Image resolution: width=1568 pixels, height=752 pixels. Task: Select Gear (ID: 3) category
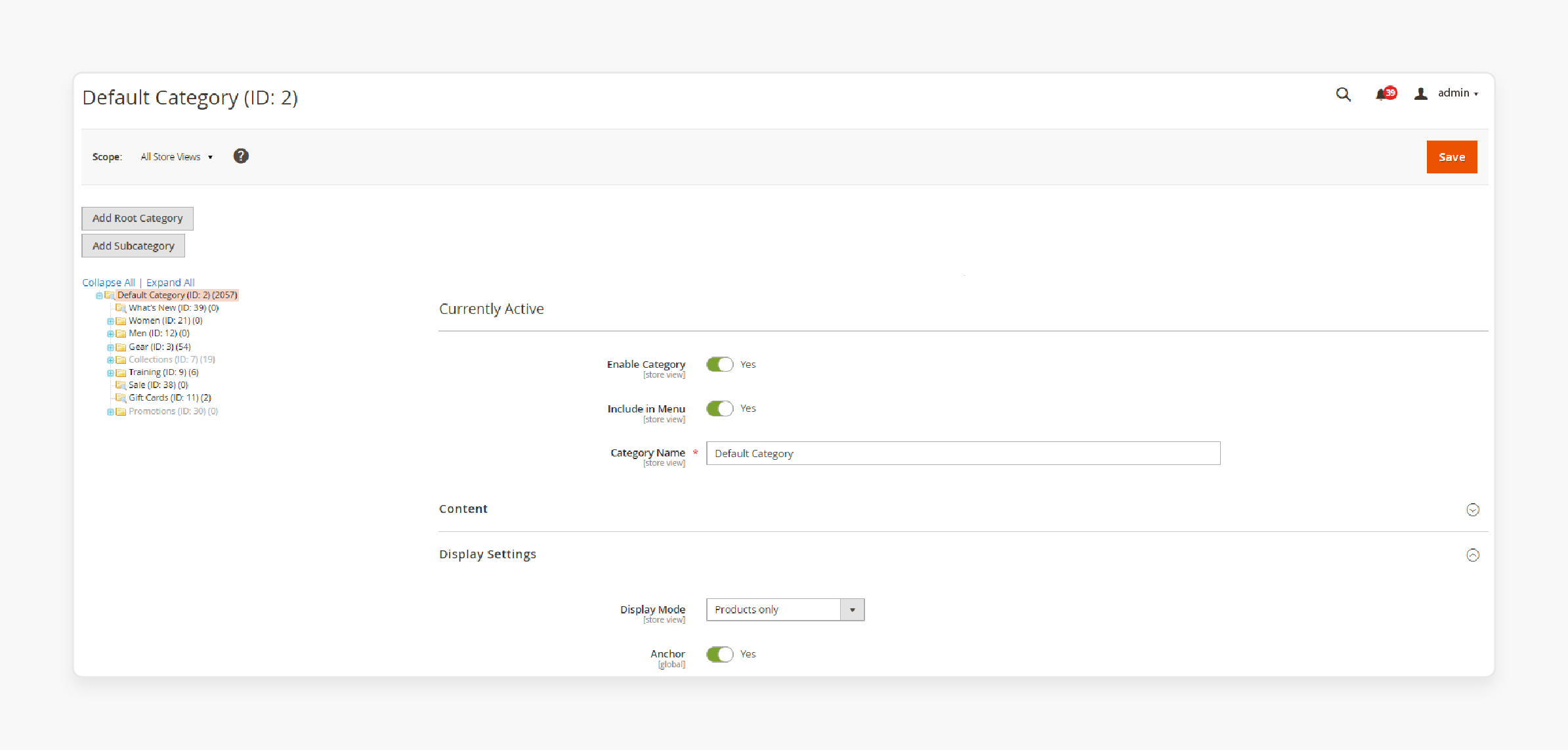[x=160, y=347]
